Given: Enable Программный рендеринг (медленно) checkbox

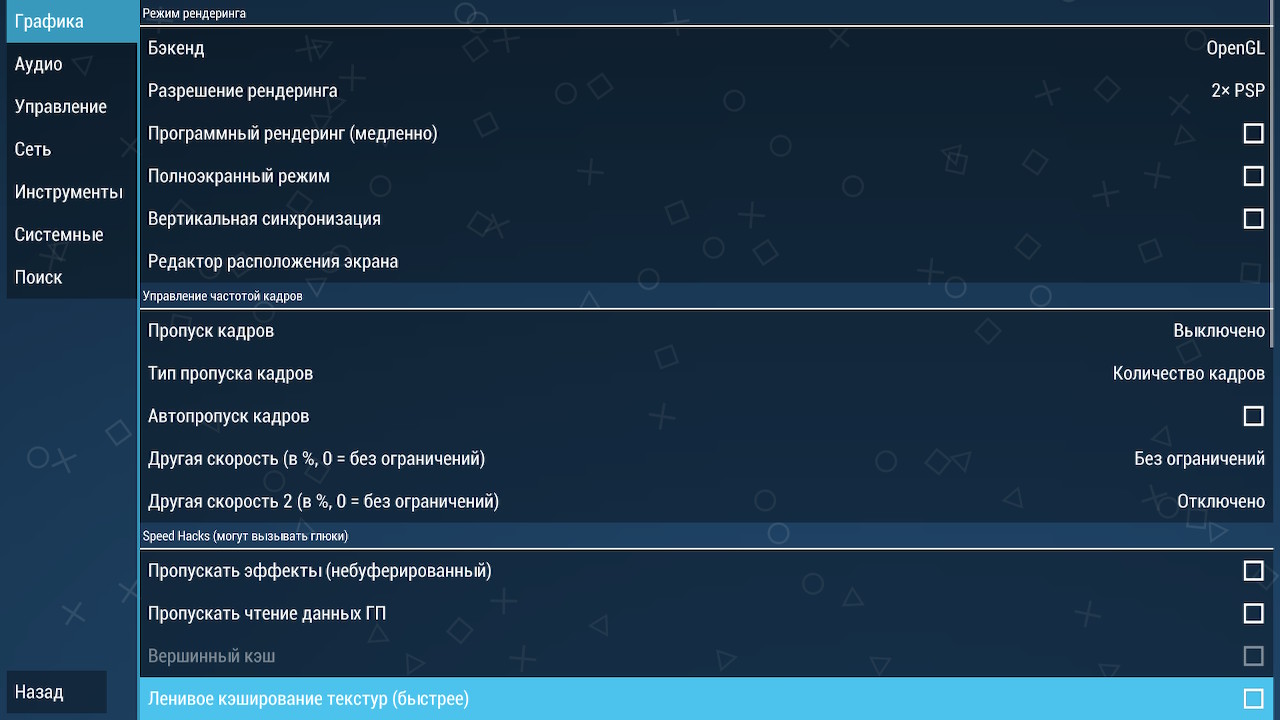Looking at the screenshot, I should pos(1253,133).
